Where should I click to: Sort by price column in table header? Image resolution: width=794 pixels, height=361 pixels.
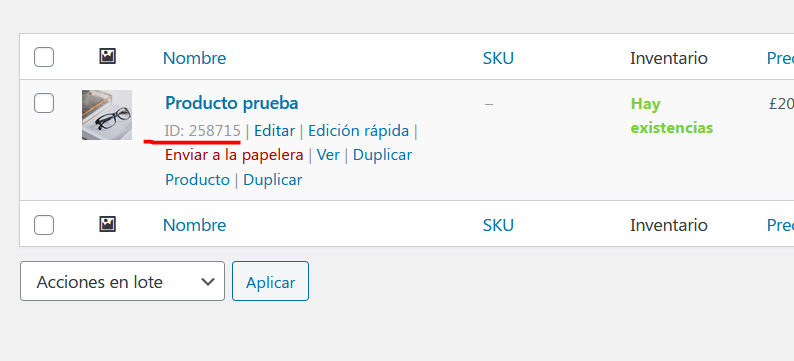click(x=780, y=58)
